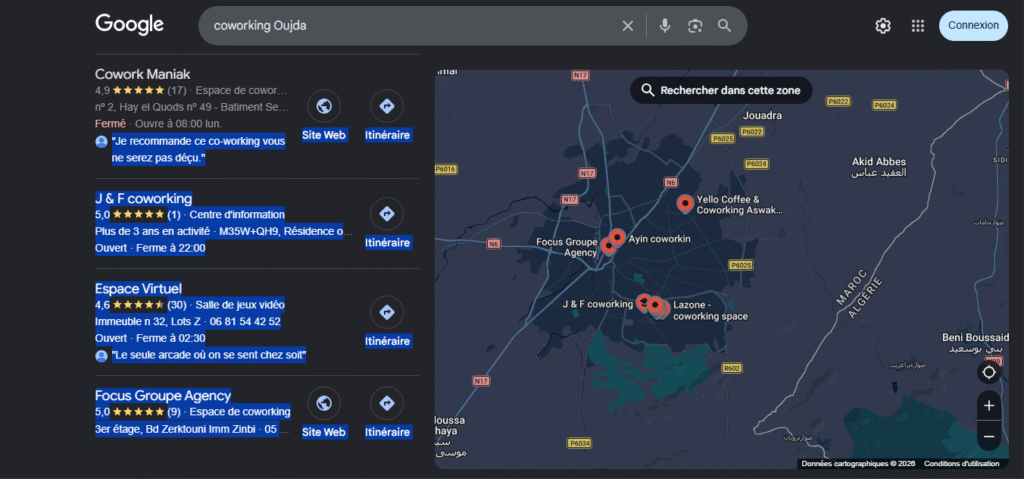Screen dimensions: 1024x479
Task: Open Focus Groupe Agency website globe icon
Action: (x=324, y=403)
